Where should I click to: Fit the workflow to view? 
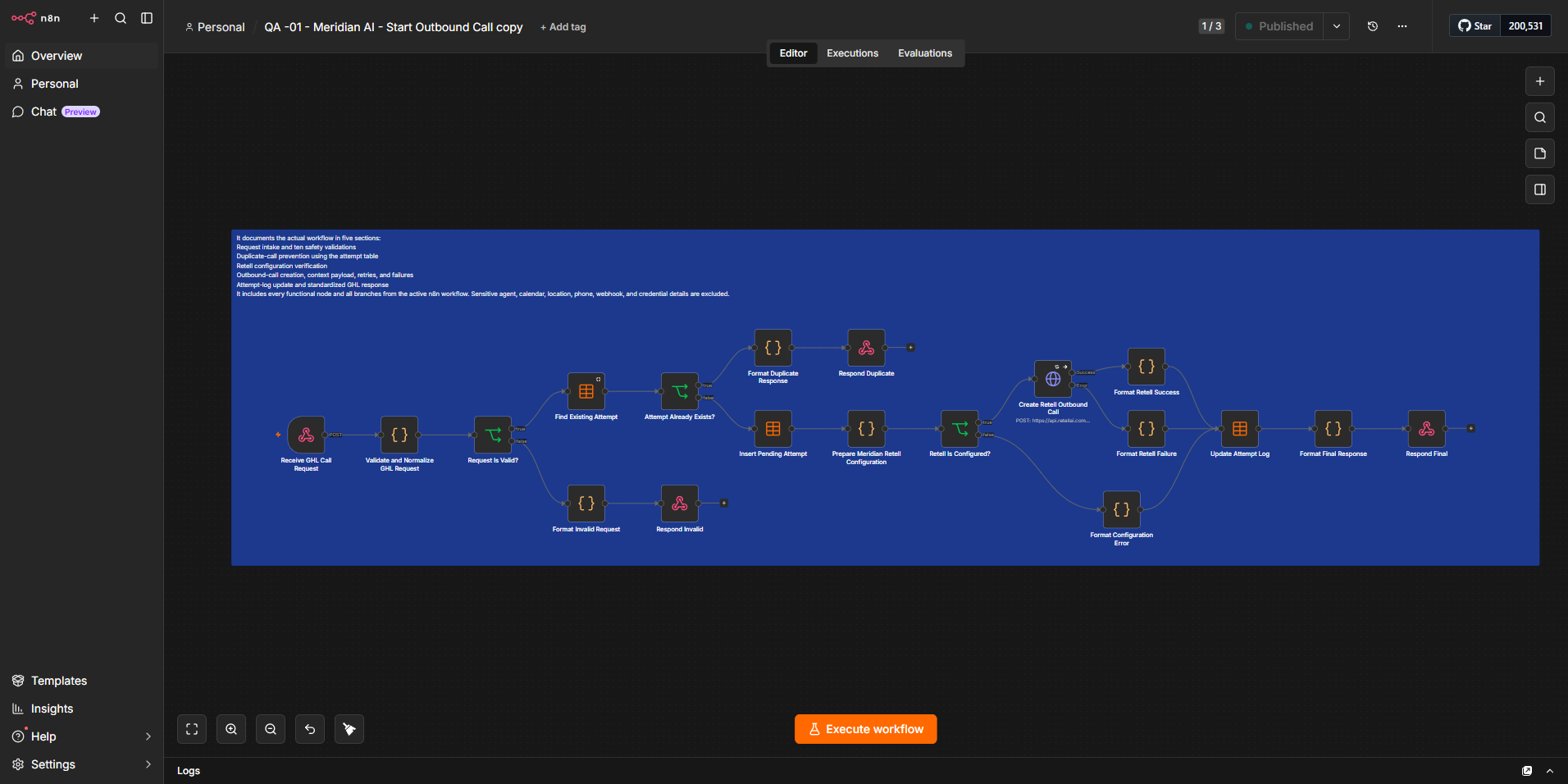point(192,729)
